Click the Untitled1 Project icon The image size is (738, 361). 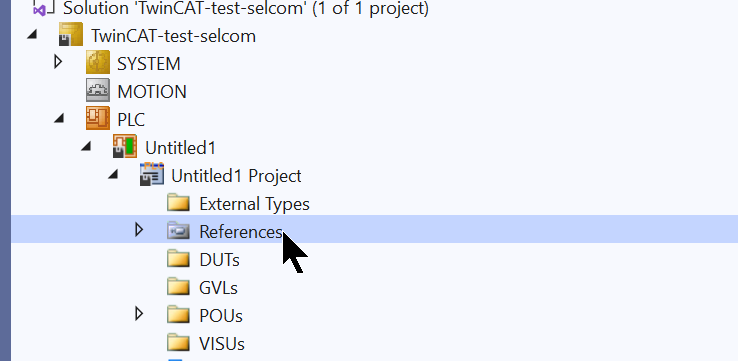click(152, 175)
